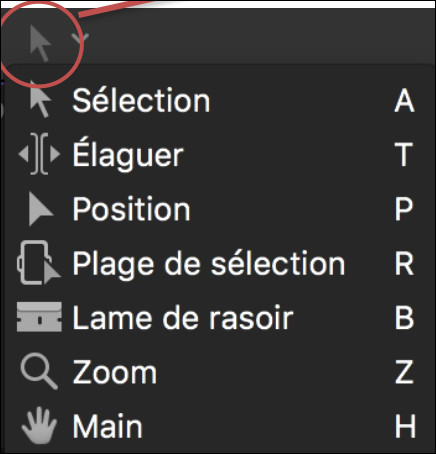436x454 pixels.
Task: Click the Plage de sélection range icon
Action: click(39, 263)
